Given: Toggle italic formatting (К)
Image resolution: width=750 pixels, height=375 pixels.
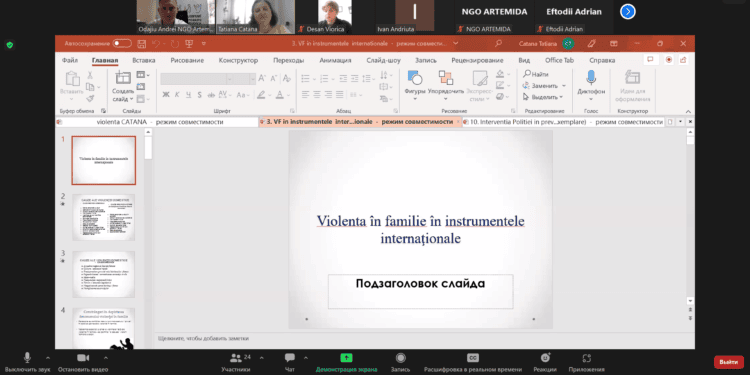Looking at the screenshot, I should point(177,95).
